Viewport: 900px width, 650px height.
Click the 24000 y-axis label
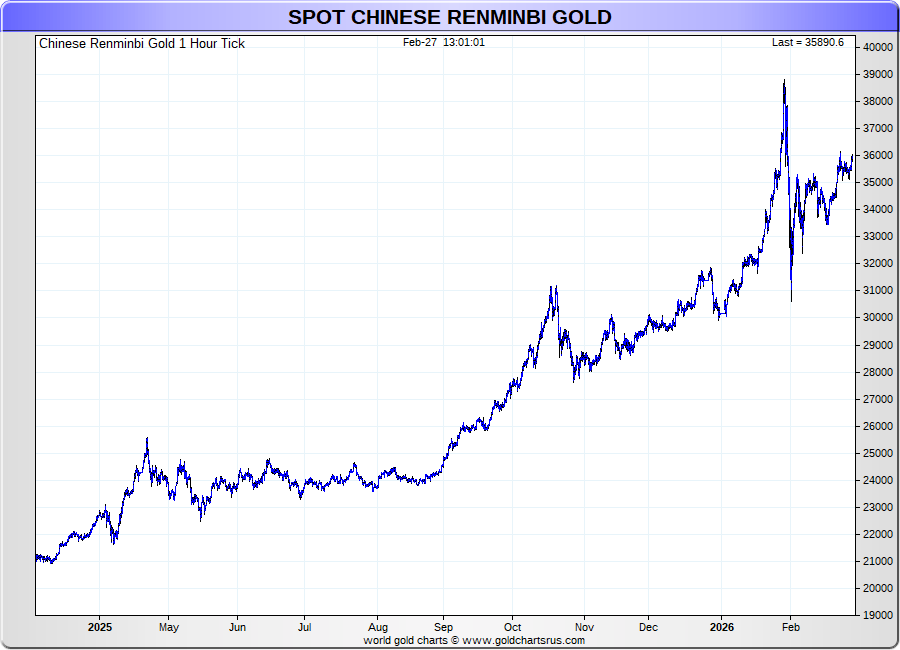point(878,480)
